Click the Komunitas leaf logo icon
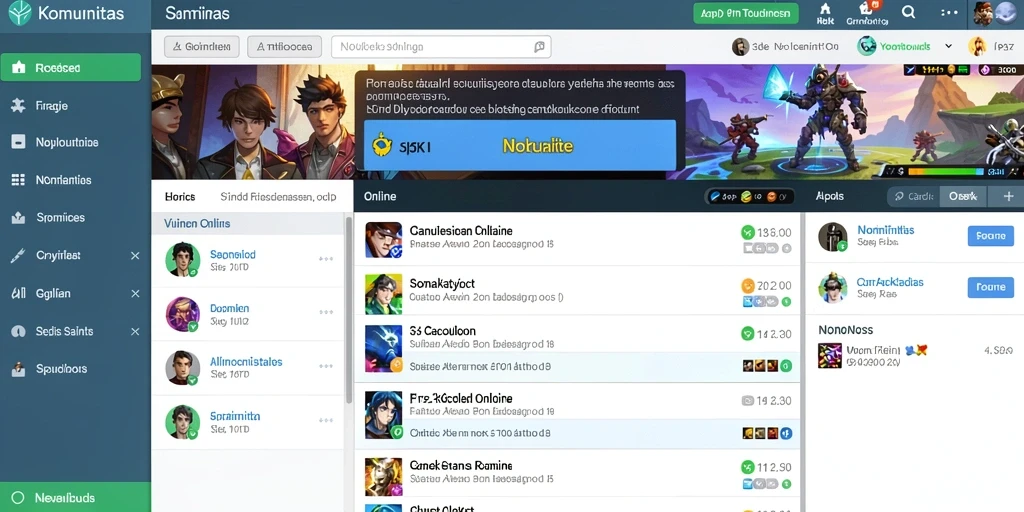This screenshot has height=512, width=1024. point(19,12)
